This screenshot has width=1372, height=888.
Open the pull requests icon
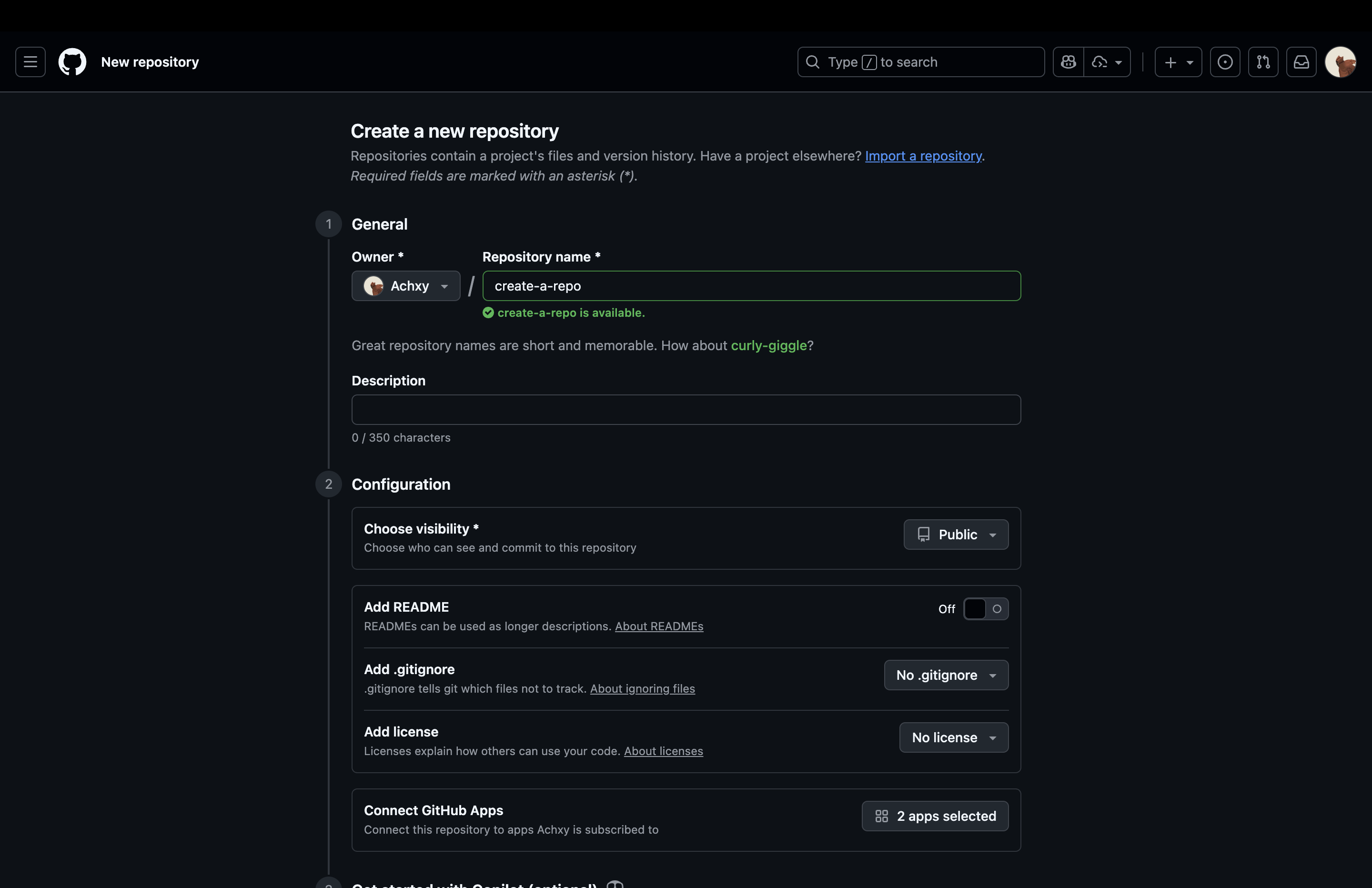click(x=1263, y=62)
